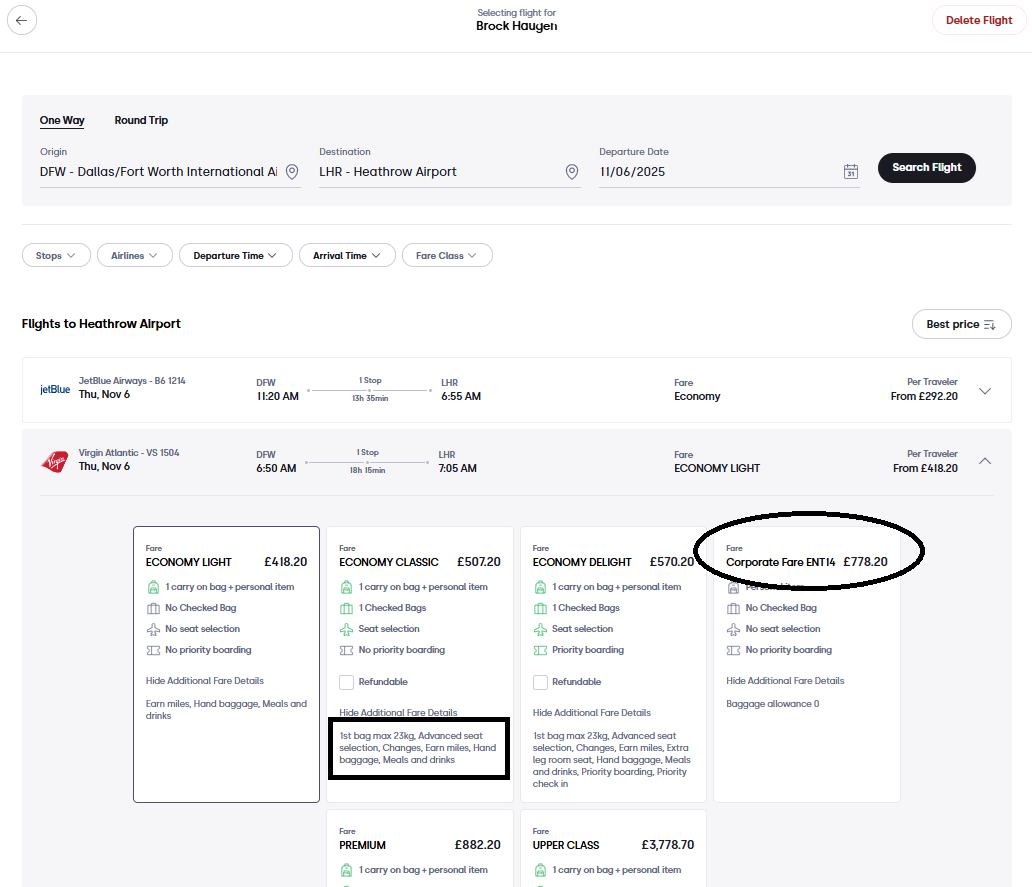
Task: Click Economy Delight priority boarding icon
Action: tap(540, 650)
